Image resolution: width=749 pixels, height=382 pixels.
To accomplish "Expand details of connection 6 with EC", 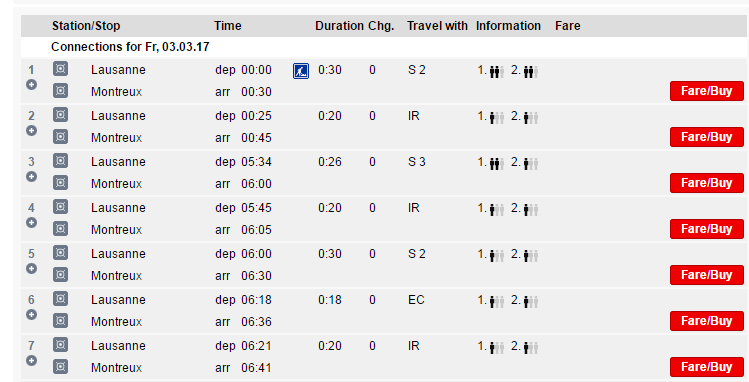I will tap(32, 314).
